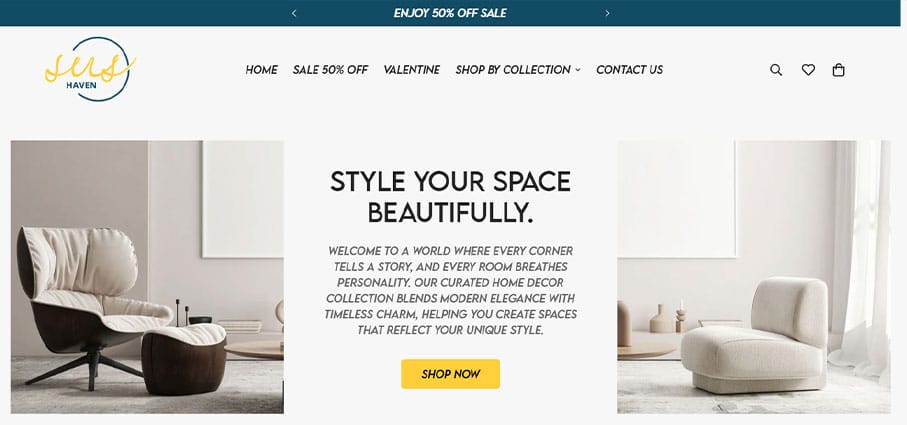Click the brown ottoman footstool in left photo
Image resolution: width=907 pixels, height=425 pixels.
(x=183, y=359)
